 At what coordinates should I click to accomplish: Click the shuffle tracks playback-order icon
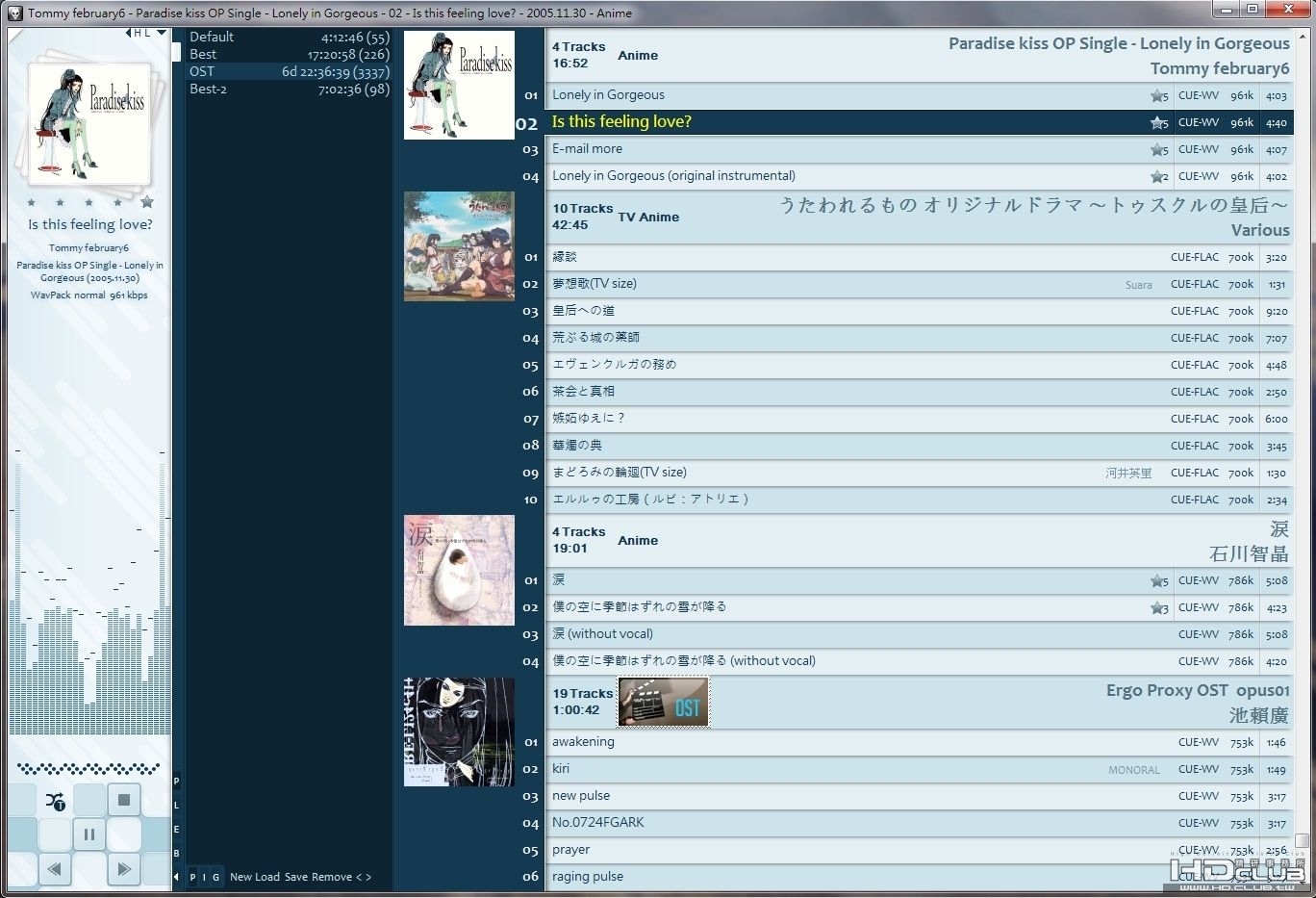(56, 800)
